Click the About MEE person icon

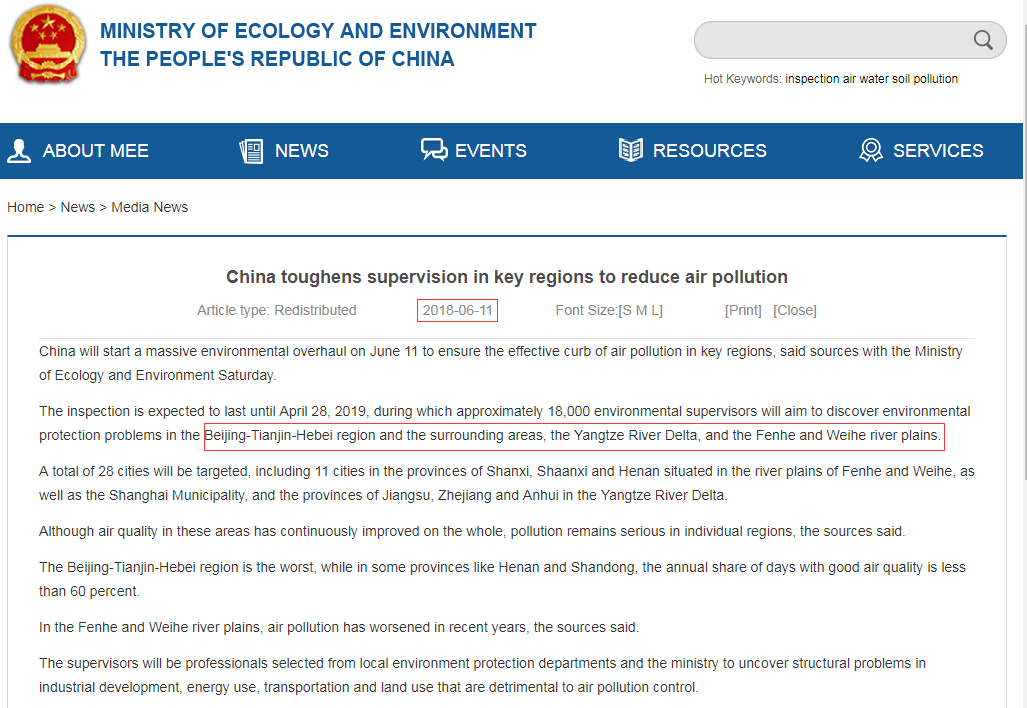coord(19,151)
